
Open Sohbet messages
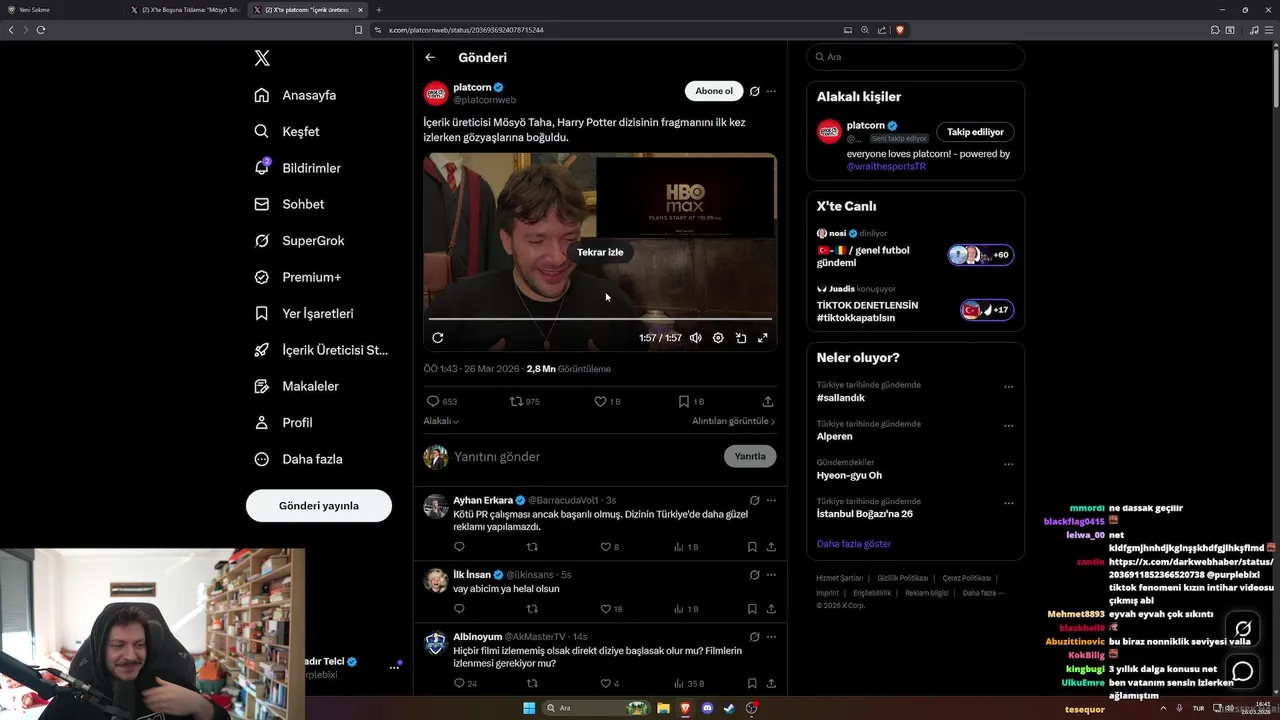[289, 204]
